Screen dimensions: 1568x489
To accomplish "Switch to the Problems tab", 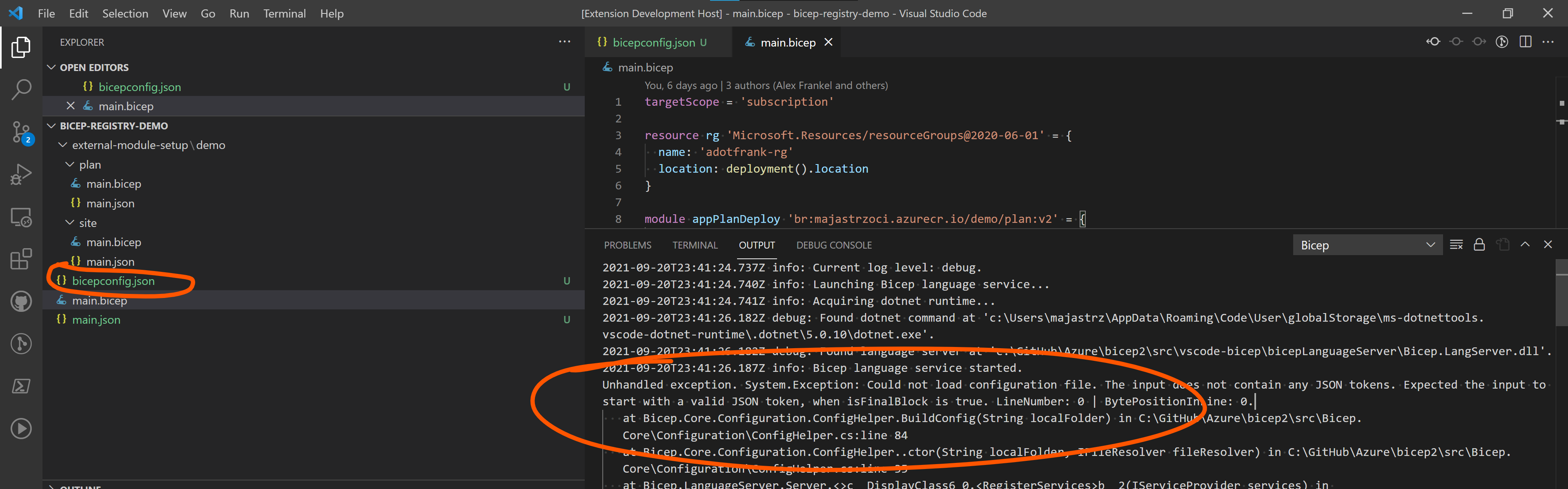I will (628, 244).
